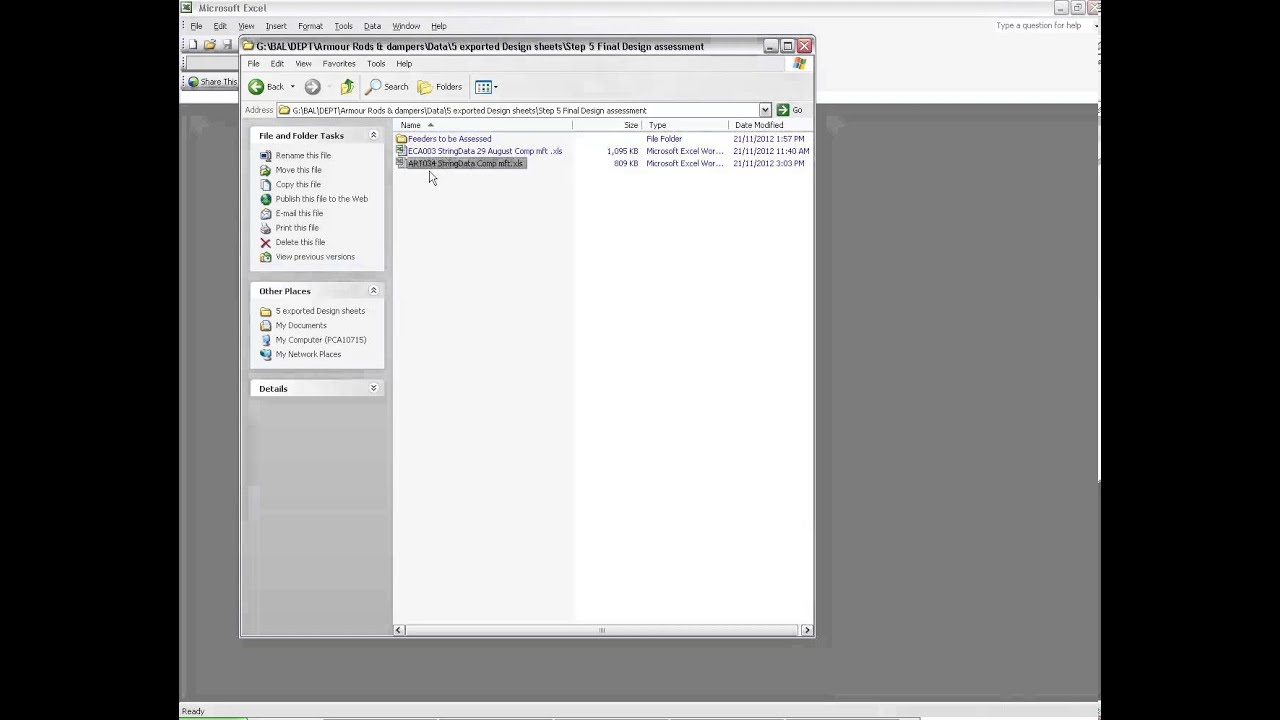
Task: Expand the Address bar dropdown arrow
Action: click(765, 110)
